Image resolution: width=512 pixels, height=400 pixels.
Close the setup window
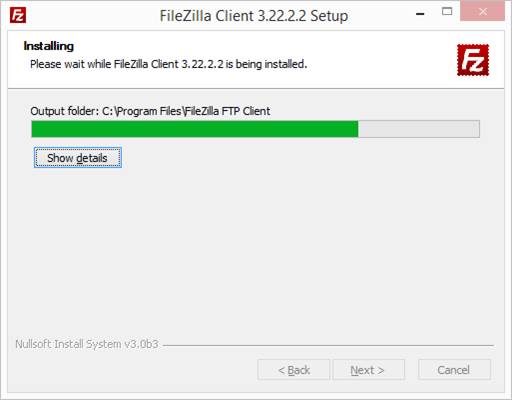click(482, 11)
